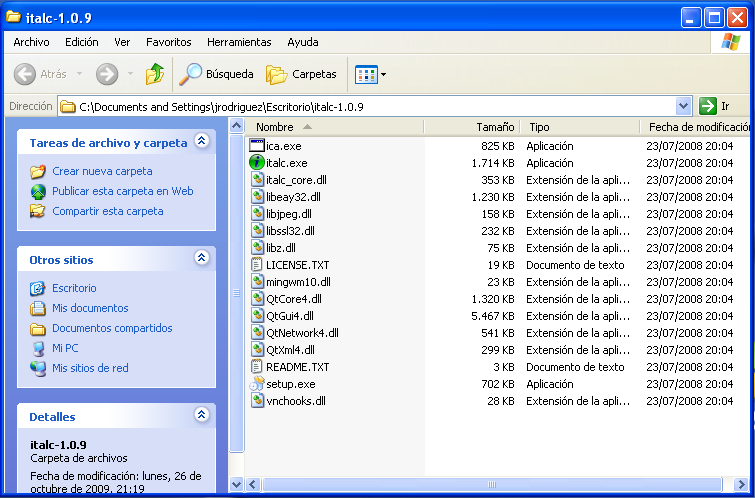
Task: Select the LICENSE.TXT document icon
Action: (256, 265)
